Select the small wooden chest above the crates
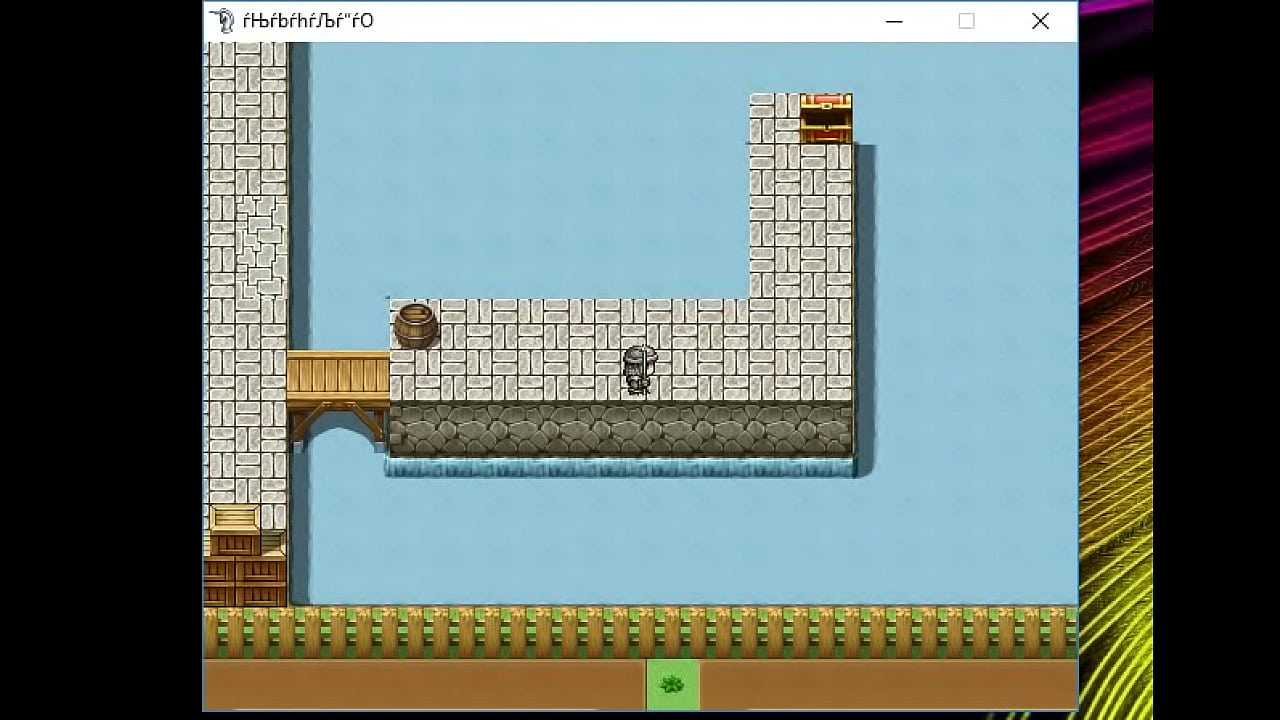This screenshot has height=720, width=1280. pos(235,515)
